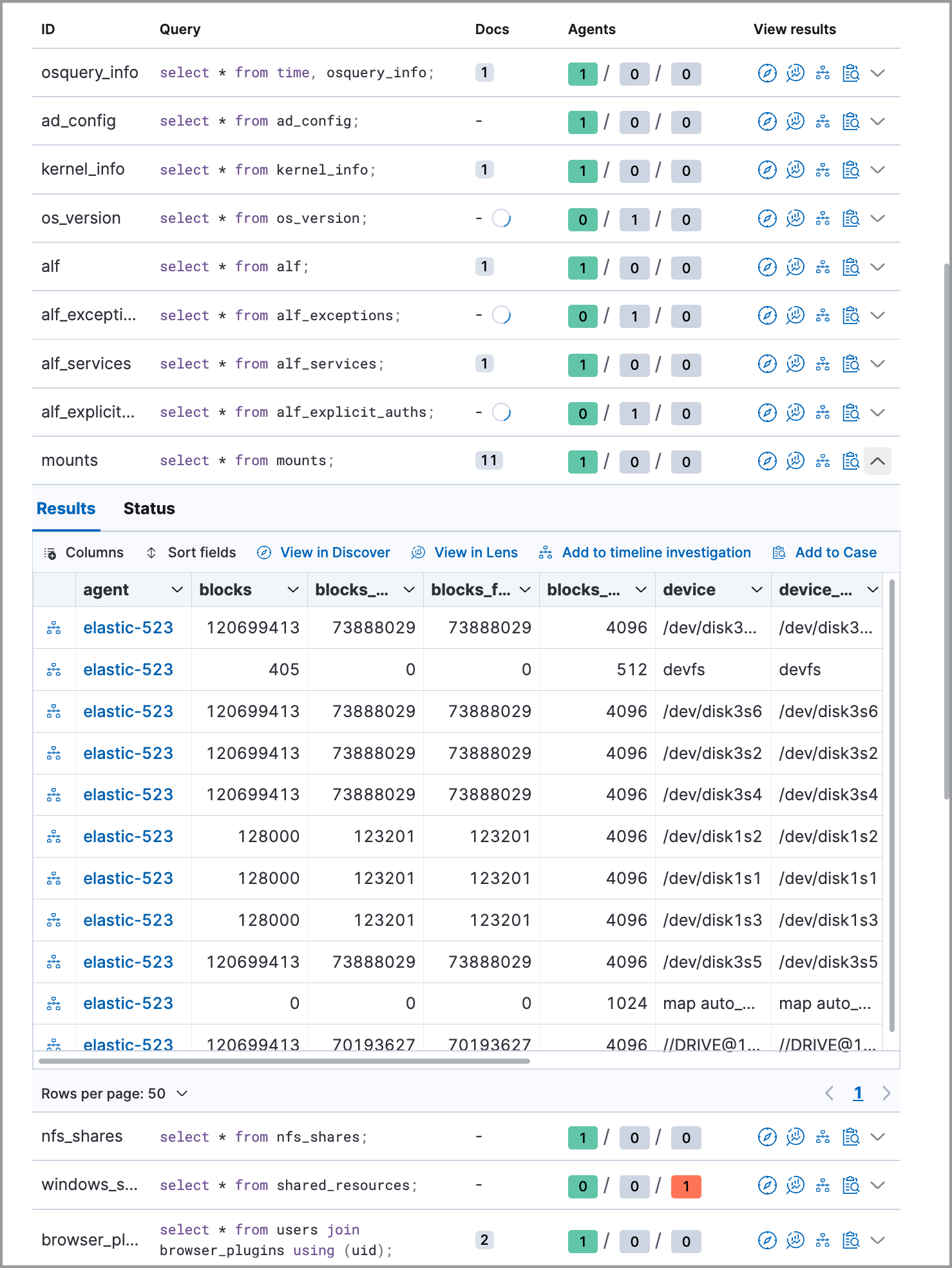The image size is (952, 1268).
Task: Open agent column header menu
Action: click(x=176, y=590)
